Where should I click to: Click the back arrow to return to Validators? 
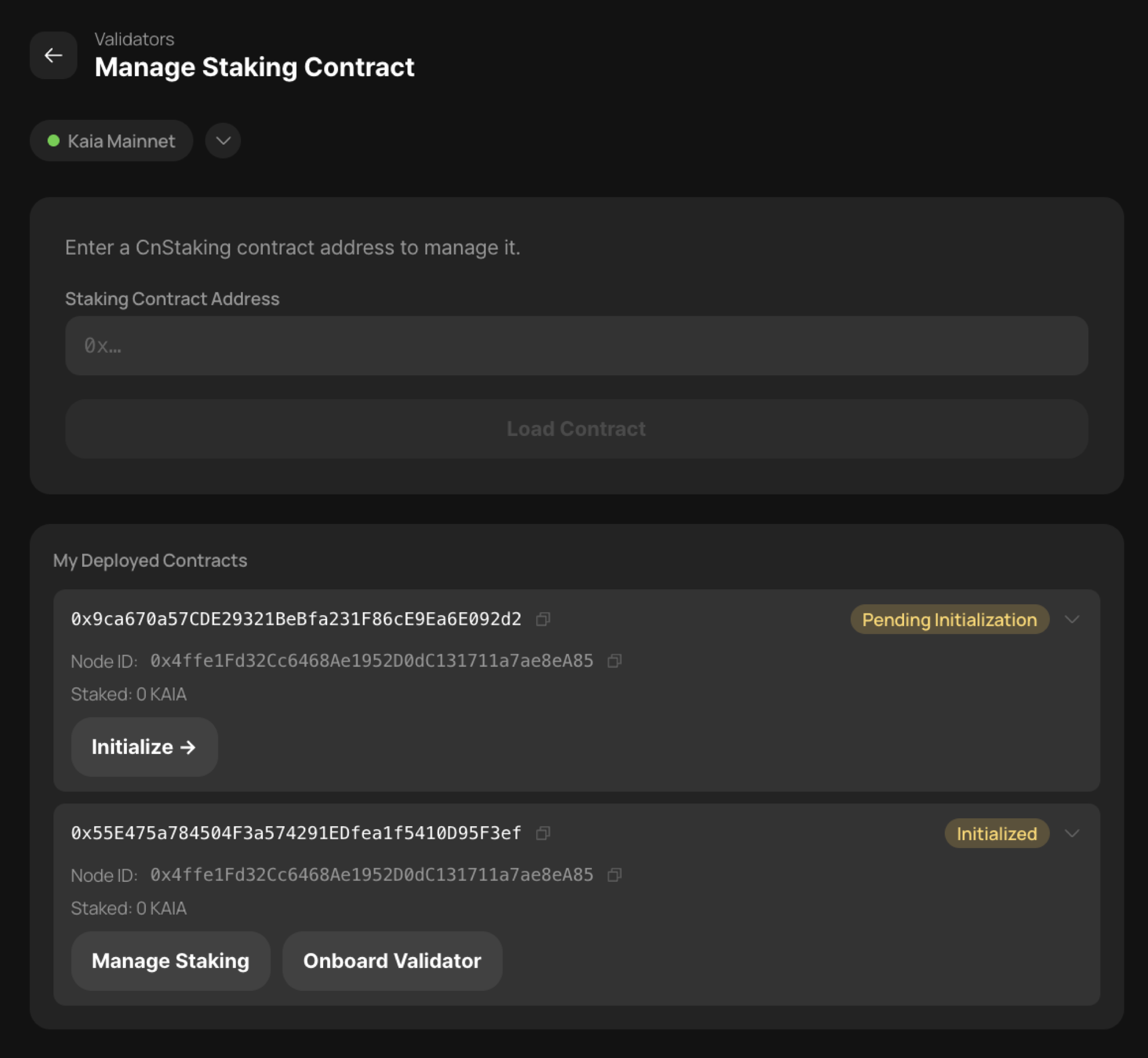(x=53, y=55)
